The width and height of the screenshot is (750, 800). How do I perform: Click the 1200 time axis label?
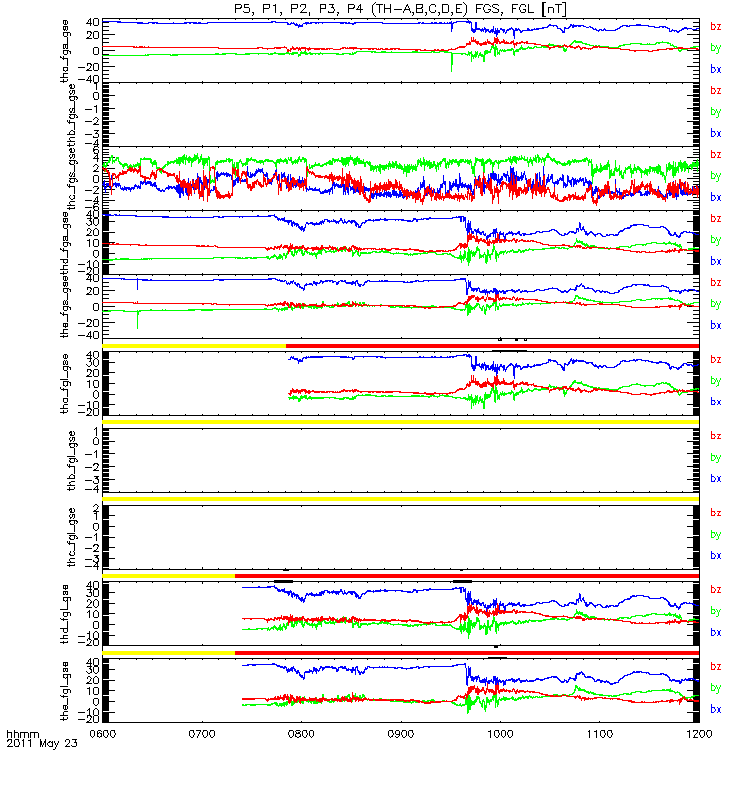699,734
